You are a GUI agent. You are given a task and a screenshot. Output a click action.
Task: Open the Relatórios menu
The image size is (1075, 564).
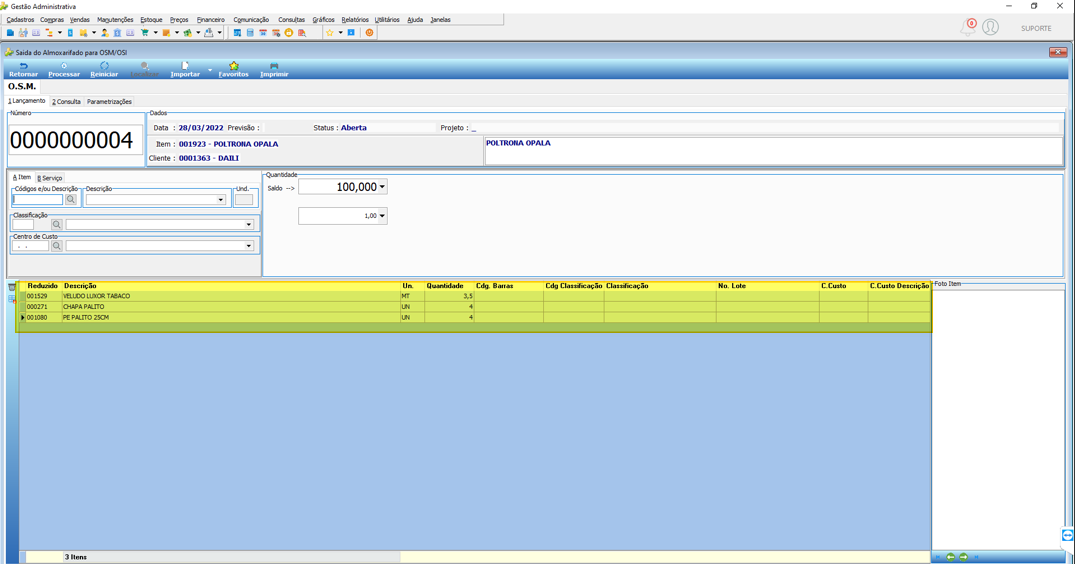[x=354, y=20]
